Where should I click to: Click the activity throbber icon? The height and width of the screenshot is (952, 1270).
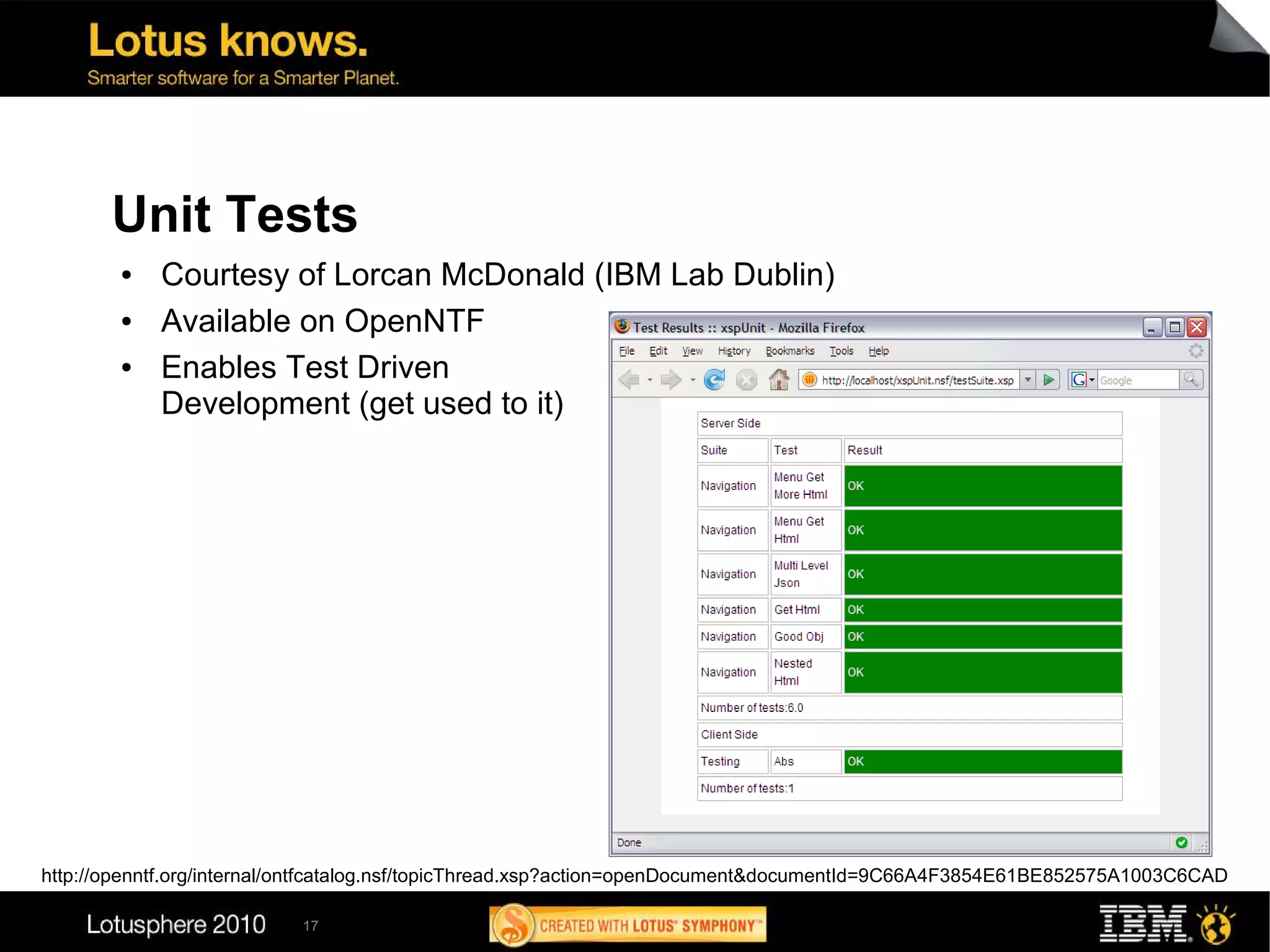[x=1196, y=351]
